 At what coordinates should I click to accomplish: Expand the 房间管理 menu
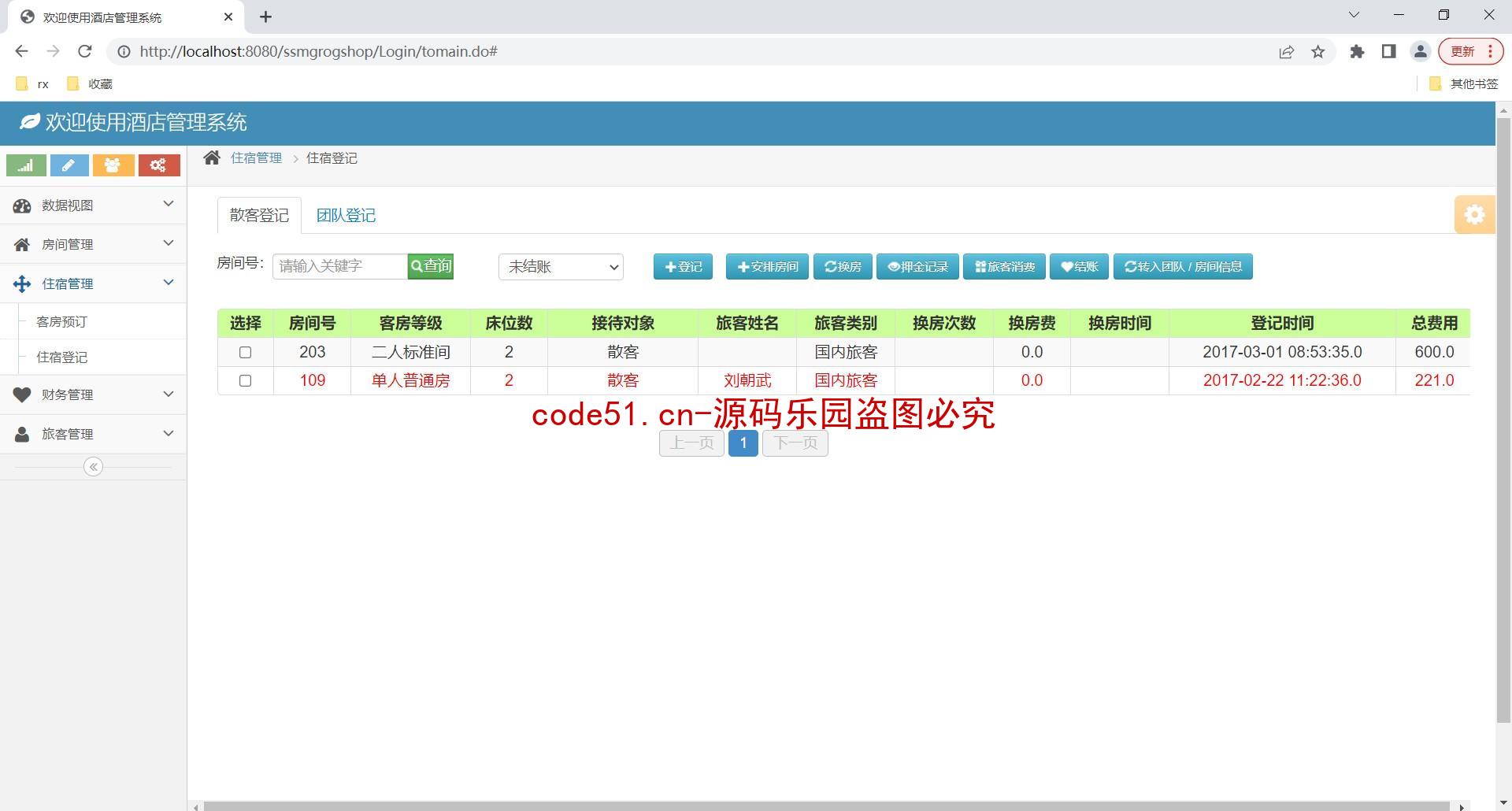pyautogui.click(x=93, y=244)
